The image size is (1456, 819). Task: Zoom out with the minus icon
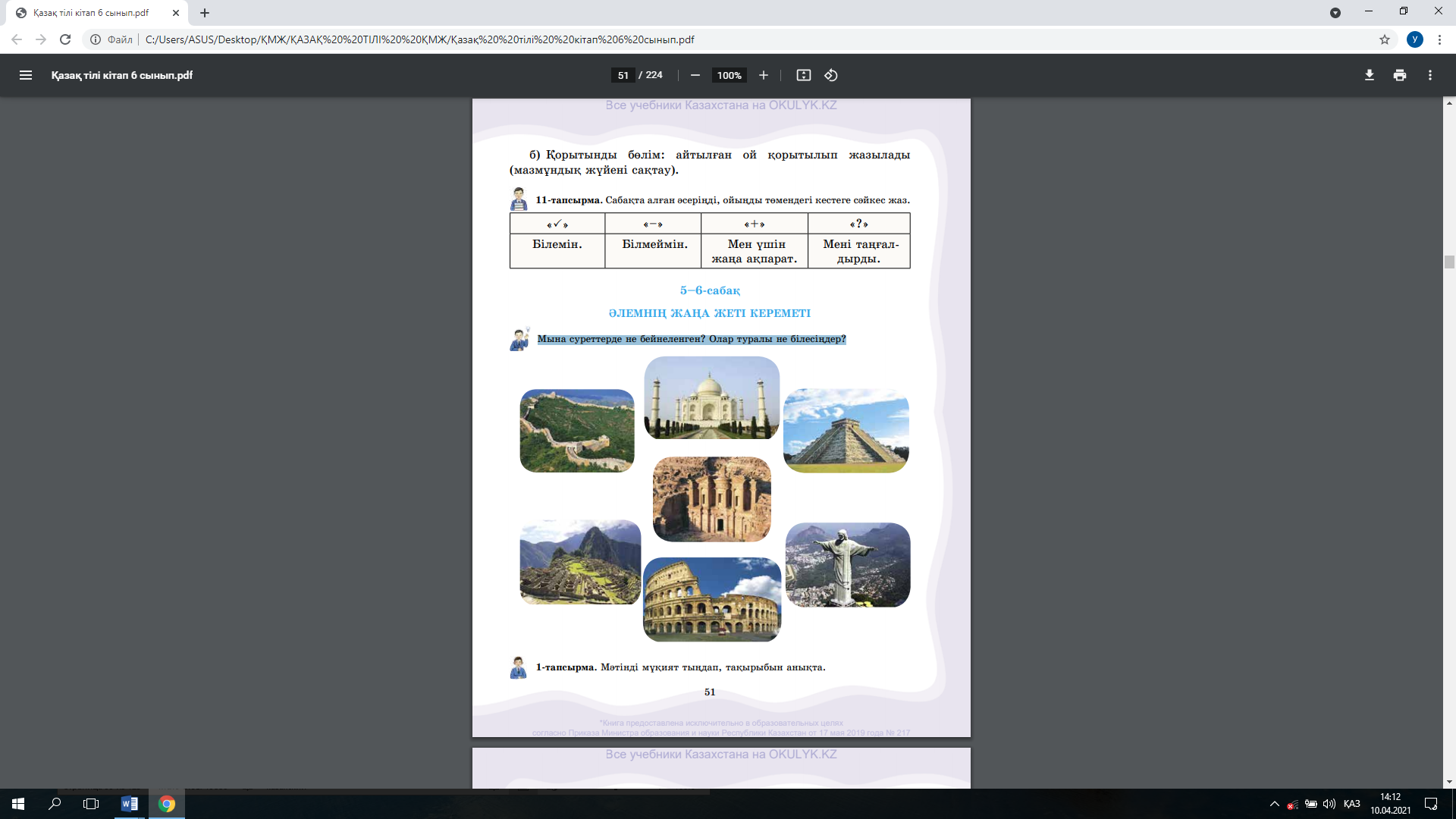(x=695, y=75)
